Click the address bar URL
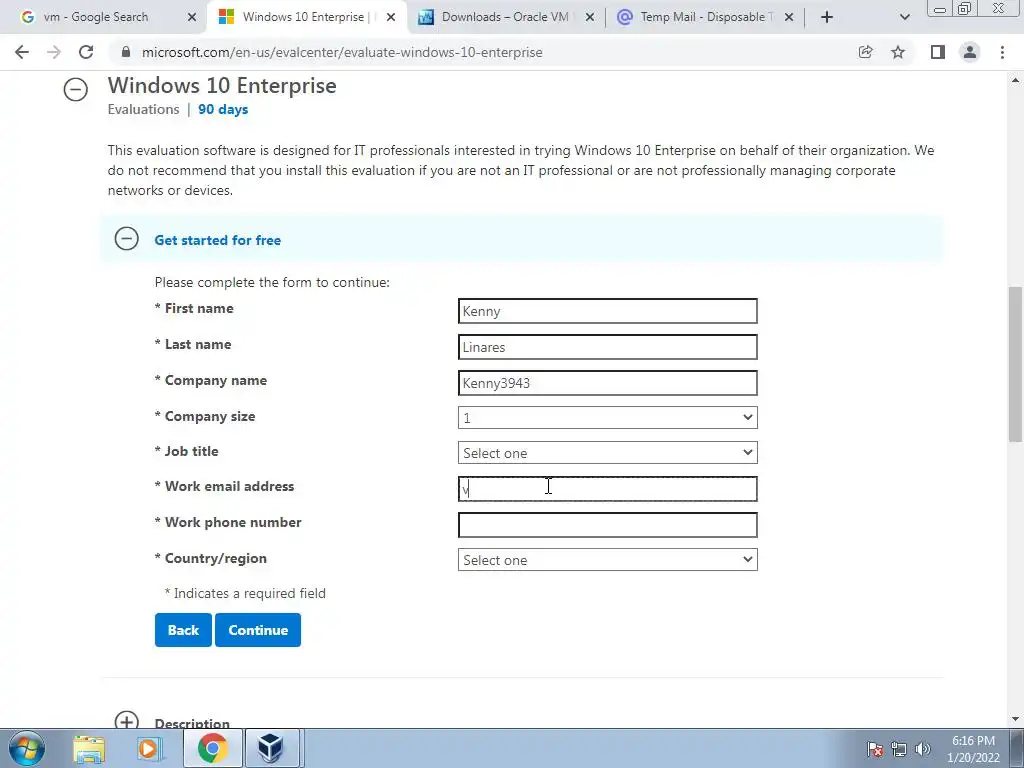Screen dimensions: 1024x768 point(342,52)
